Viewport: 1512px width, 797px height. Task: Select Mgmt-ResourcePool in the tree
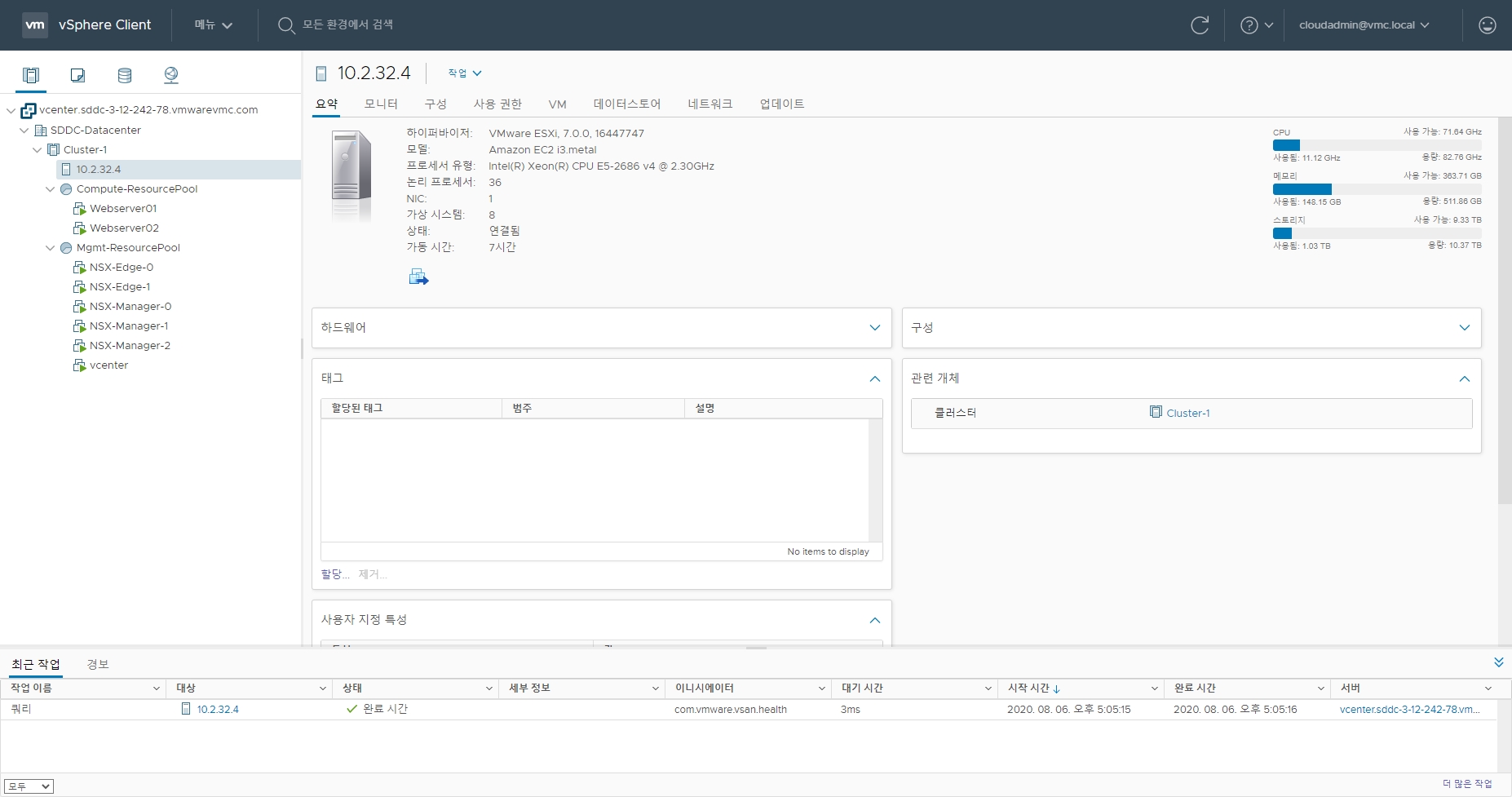[128, 247]
